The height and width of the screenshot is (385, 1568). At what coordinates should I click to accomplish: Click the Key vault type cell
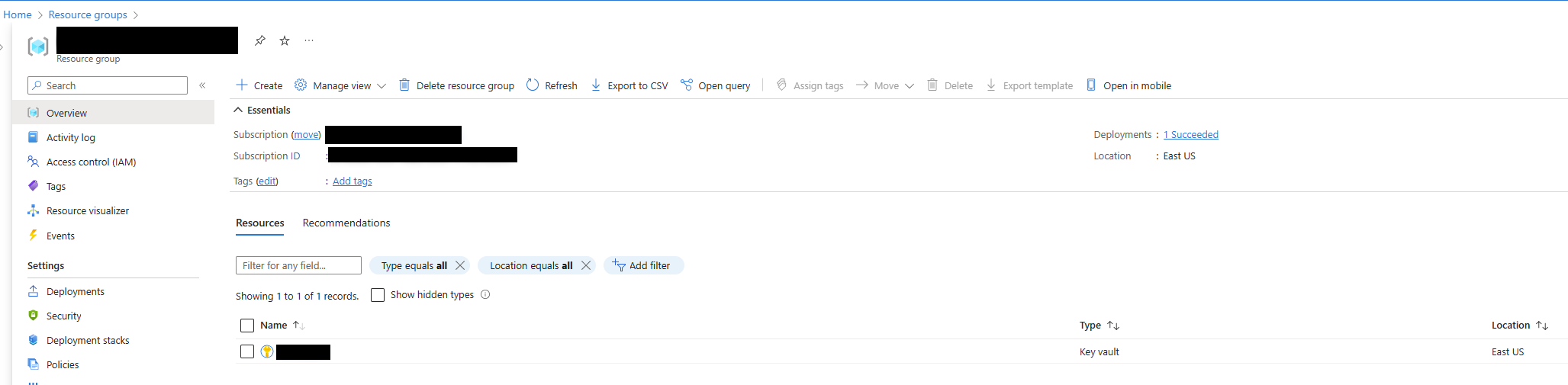pos(1100,351)
